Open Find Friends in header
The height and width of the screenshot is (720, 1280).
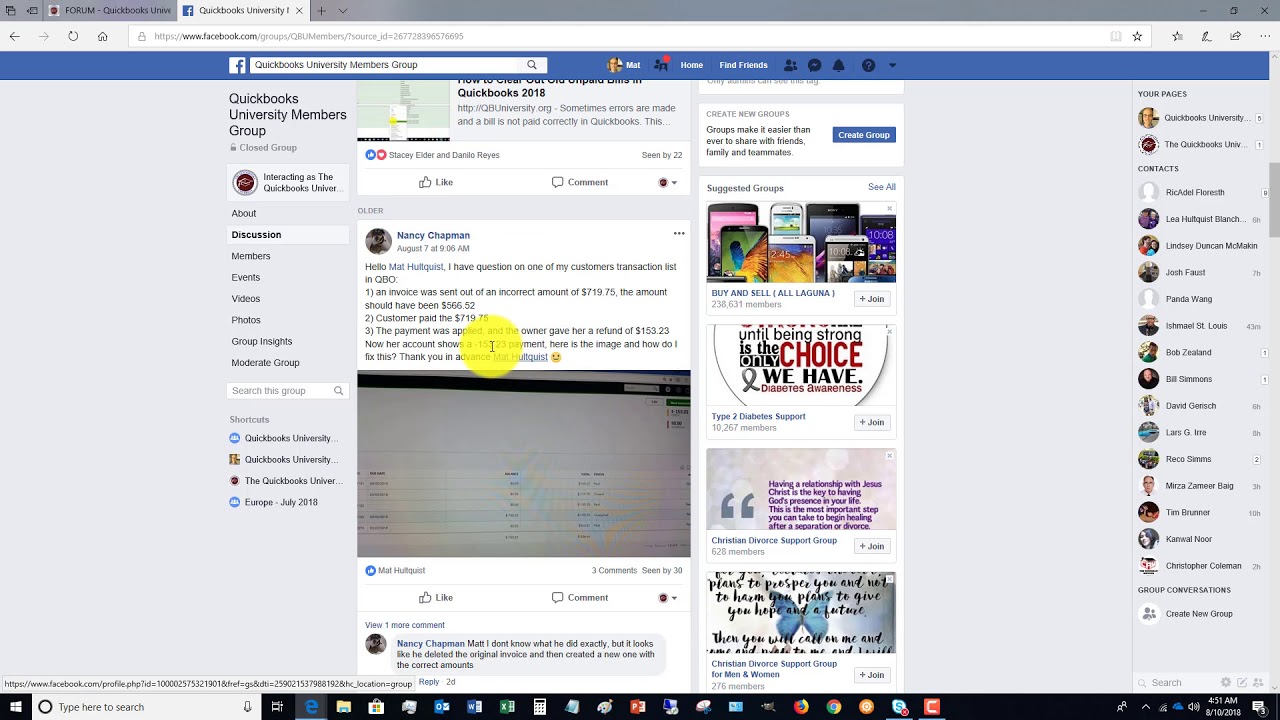coord(743,65)
